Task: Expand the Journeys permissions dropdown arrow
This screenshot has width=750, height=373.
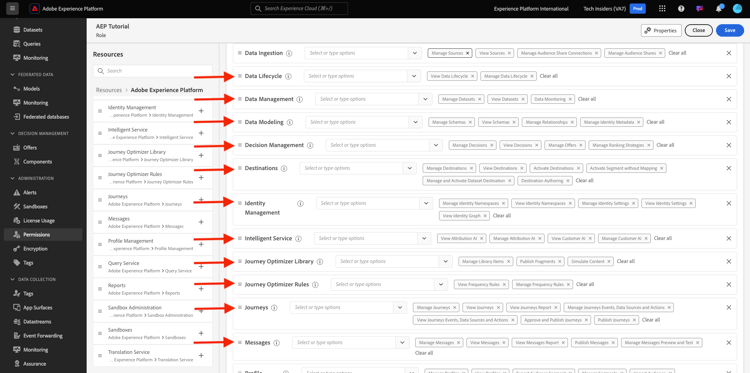Action: tap(400, 307)
